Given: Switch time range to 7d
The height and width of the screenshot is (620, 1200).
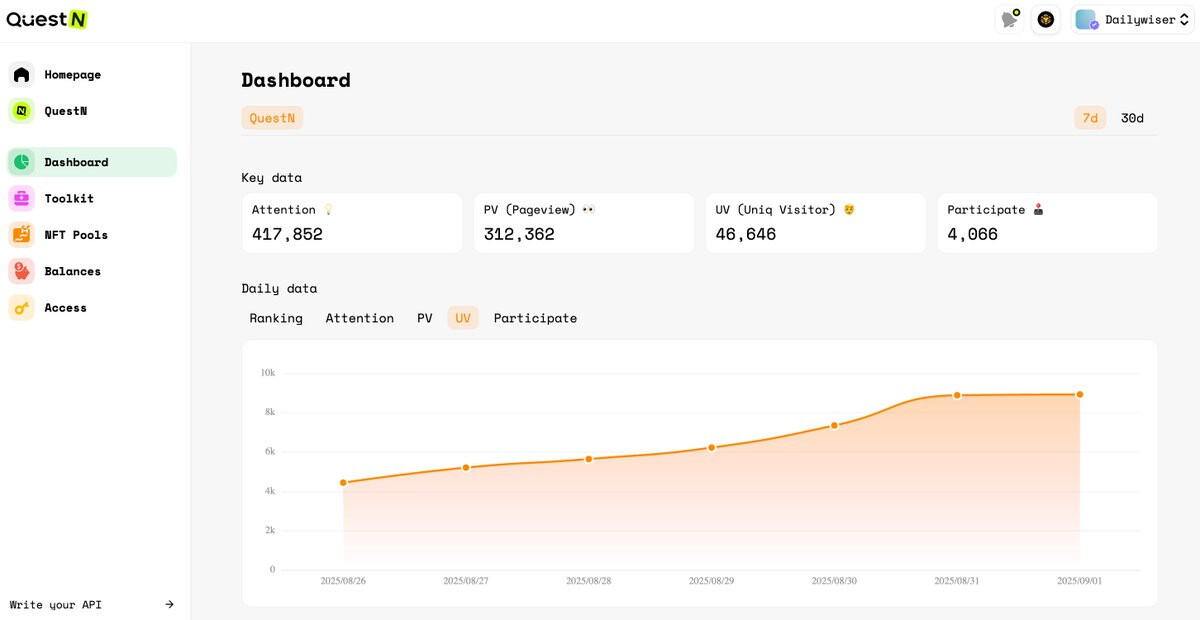Looking at the screenshot, I should [1090, 118].
